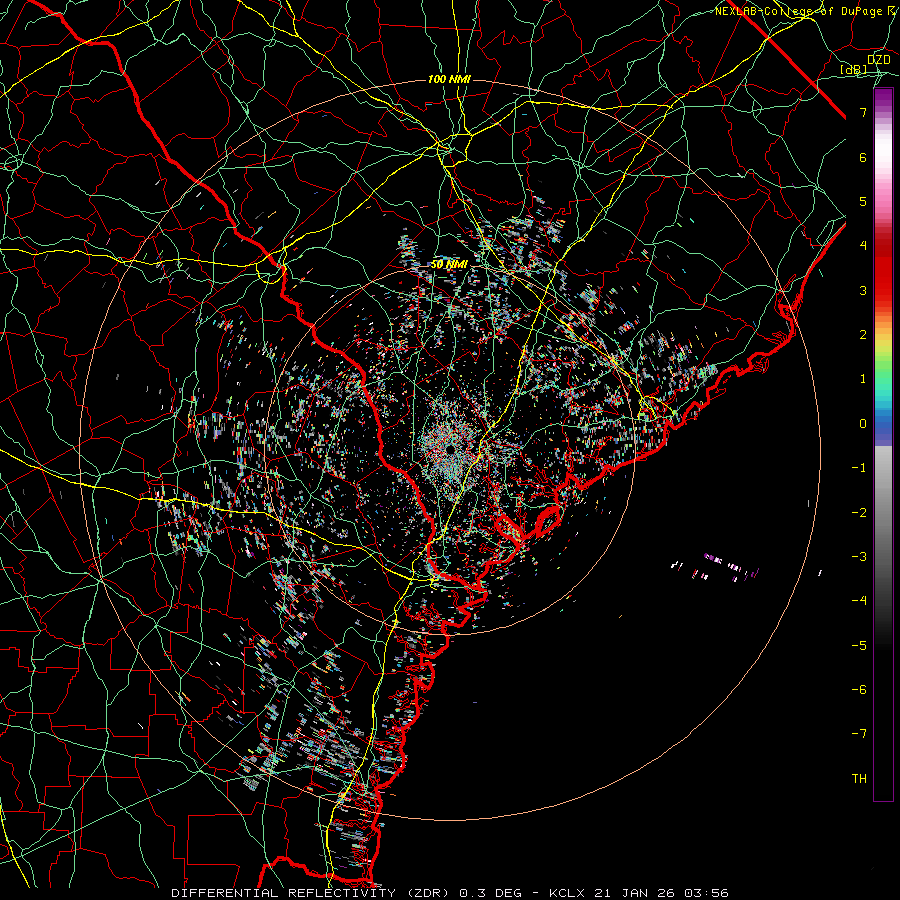The image size is (900, 900).
Task: Click the scale value "-1"
Action: [859, 468]
